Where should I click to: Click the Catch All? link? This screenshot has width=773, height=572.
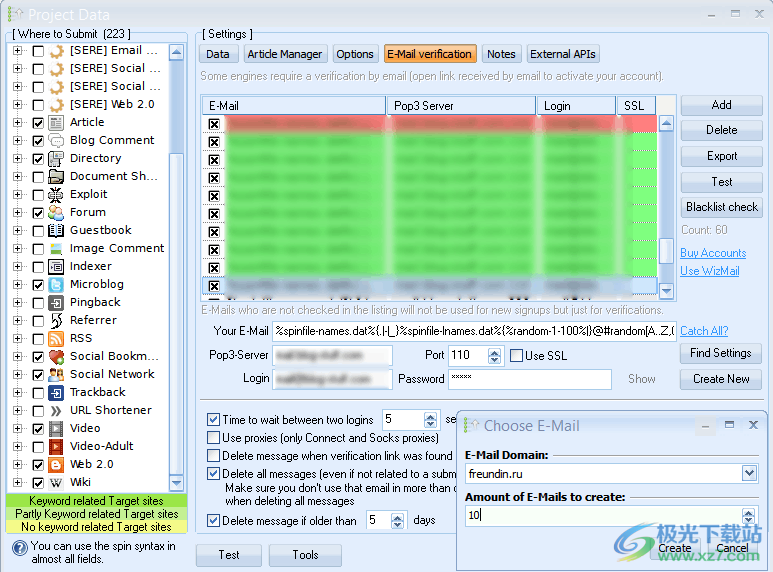point(704,331)
